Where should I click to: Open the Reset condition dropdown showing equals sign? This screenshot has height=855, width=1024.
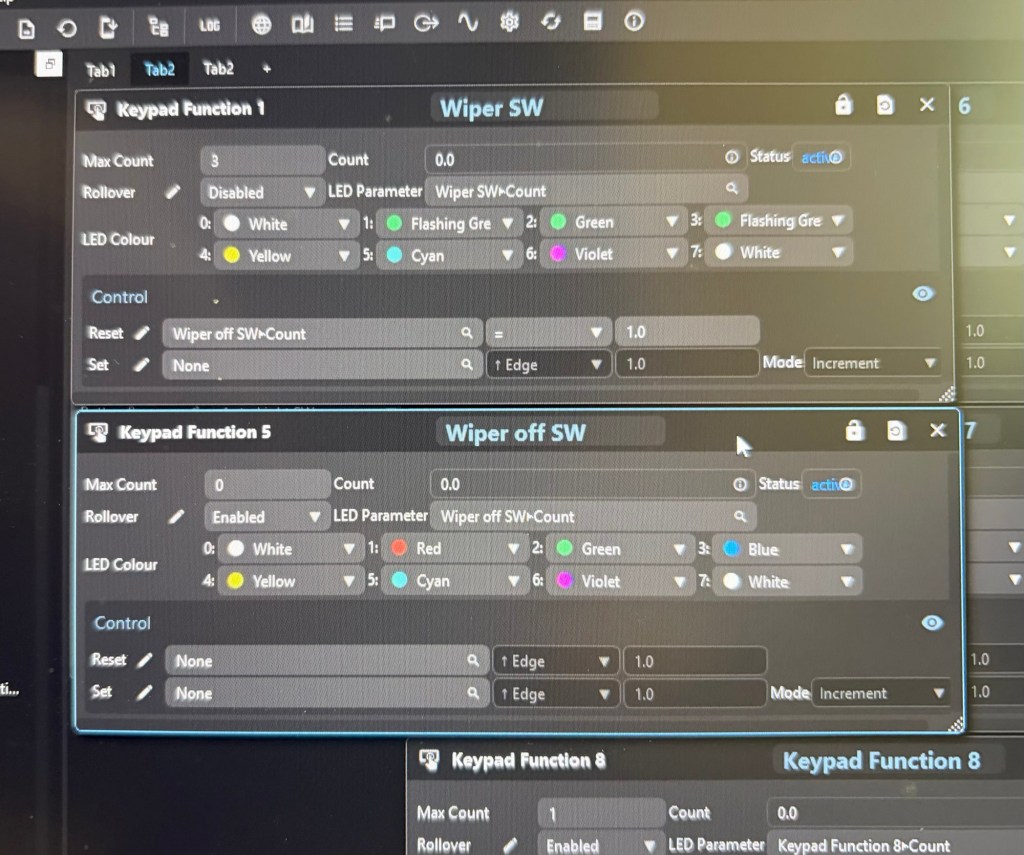[x=548, y=332]
